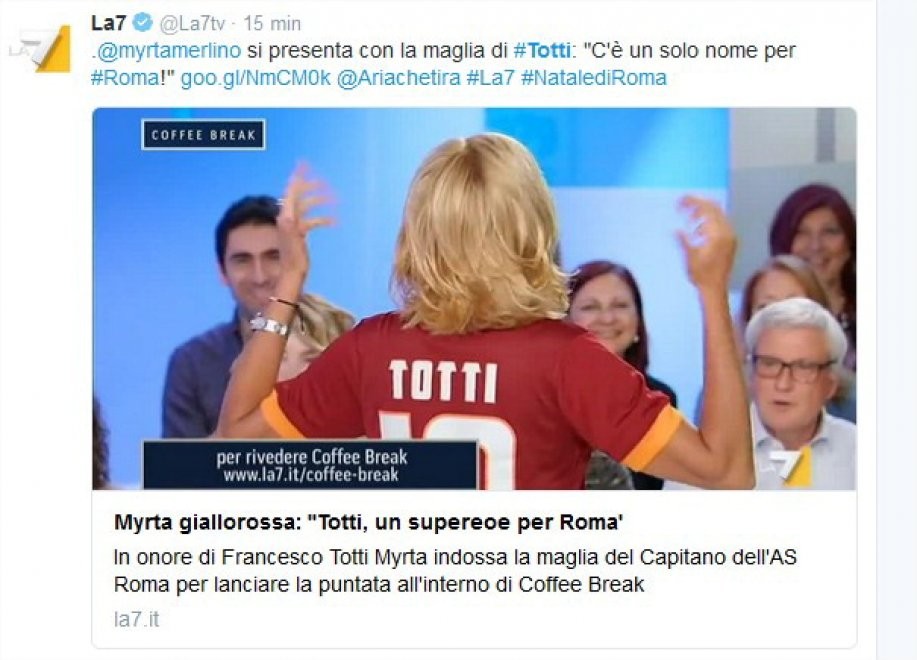Click the www.la7.it/coffee-break banner

(311, 465)
